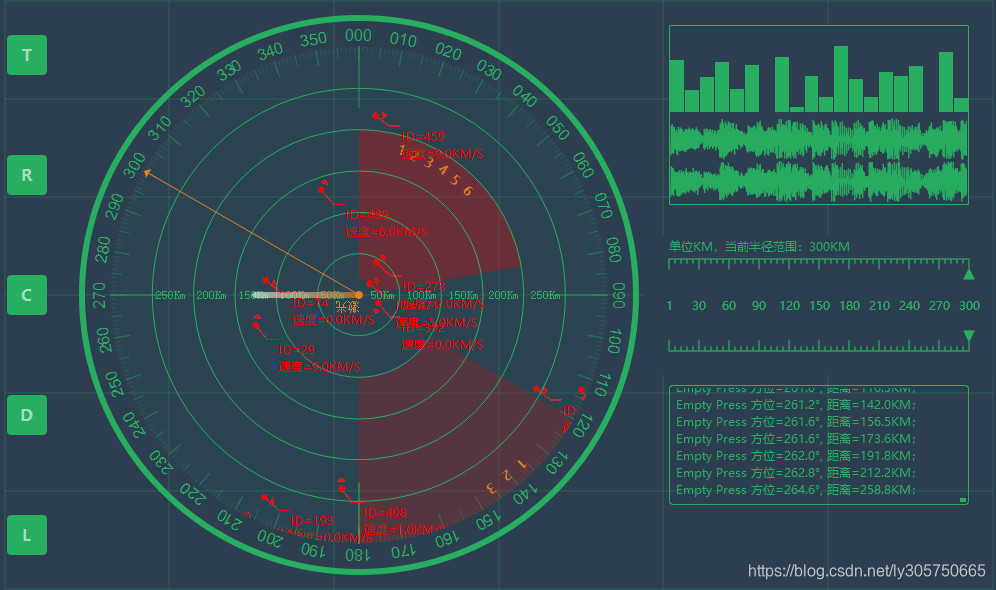Click the 150 scale label on range ruler
This screenshot has height=590, width=996.
click(819, 305)
